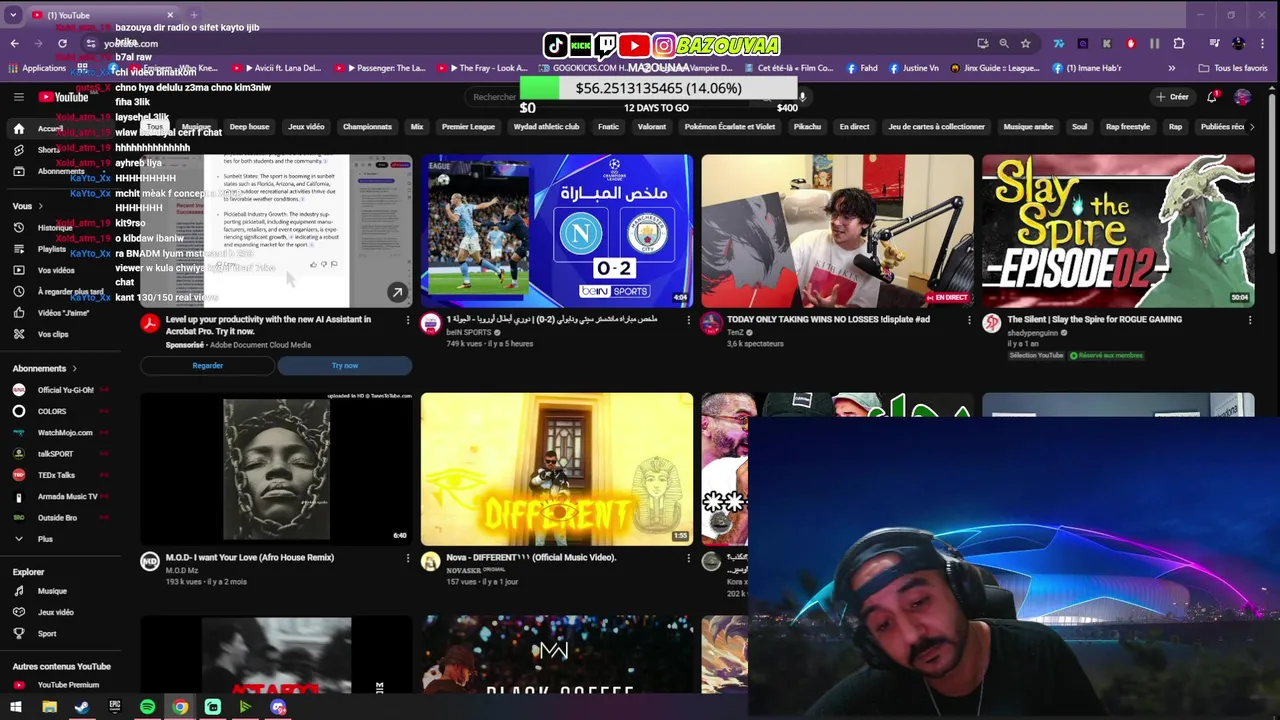Open Jeux vidéo under Explorer
The width and height of the screenshot is (1280, 720).
click(55, 612)
